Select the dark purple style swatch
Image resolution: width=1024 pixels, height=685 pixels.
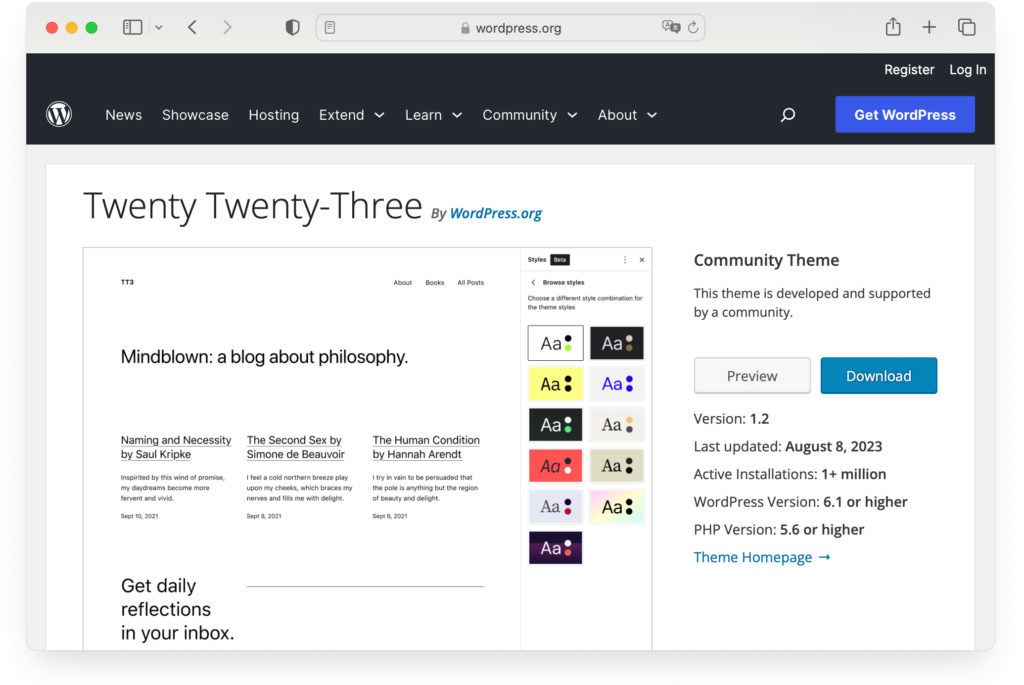(x=555, y=547)
